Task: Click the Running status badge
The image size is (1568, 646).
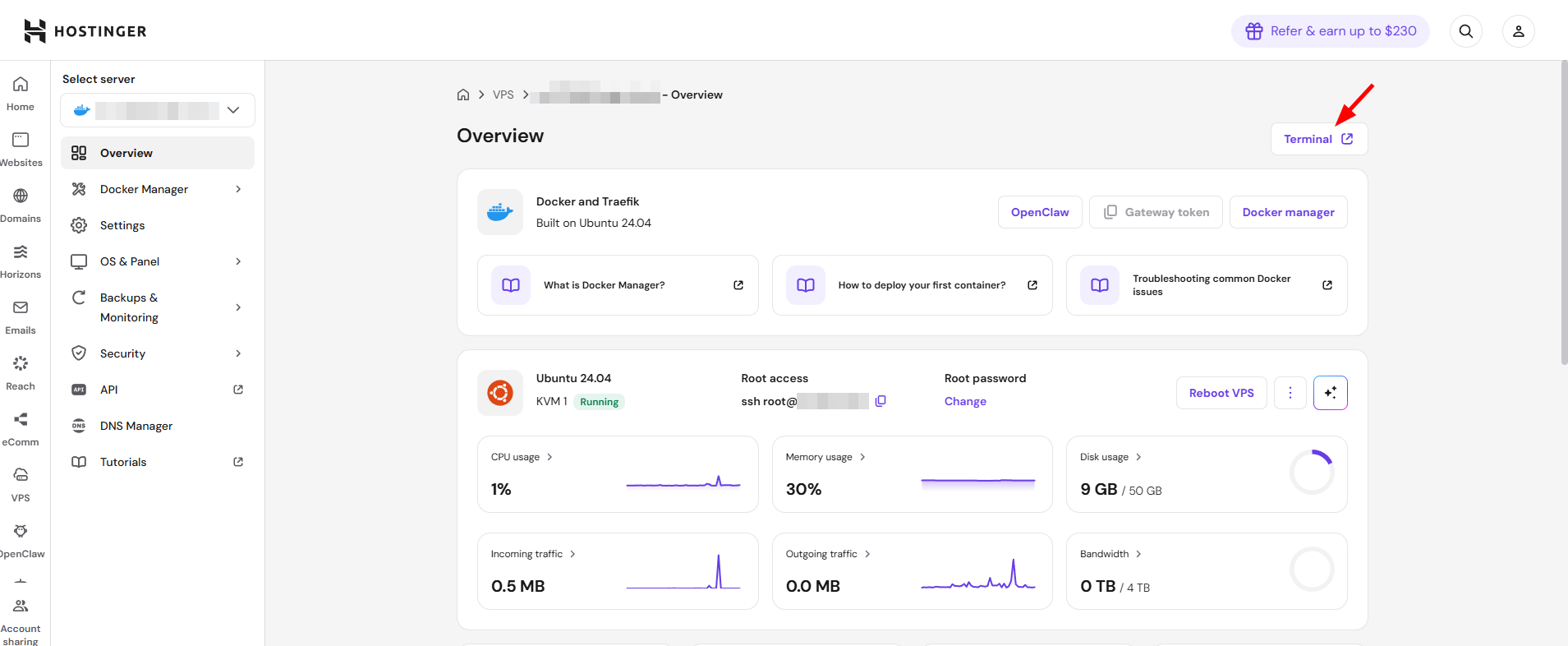Action: click(599, 402)
